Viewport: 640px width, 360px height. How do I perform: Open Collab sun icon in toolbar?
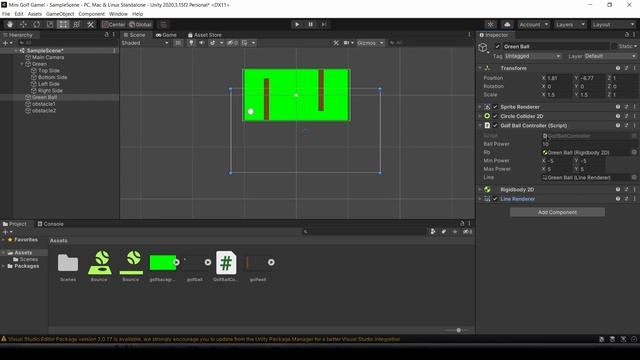[491, 24]
